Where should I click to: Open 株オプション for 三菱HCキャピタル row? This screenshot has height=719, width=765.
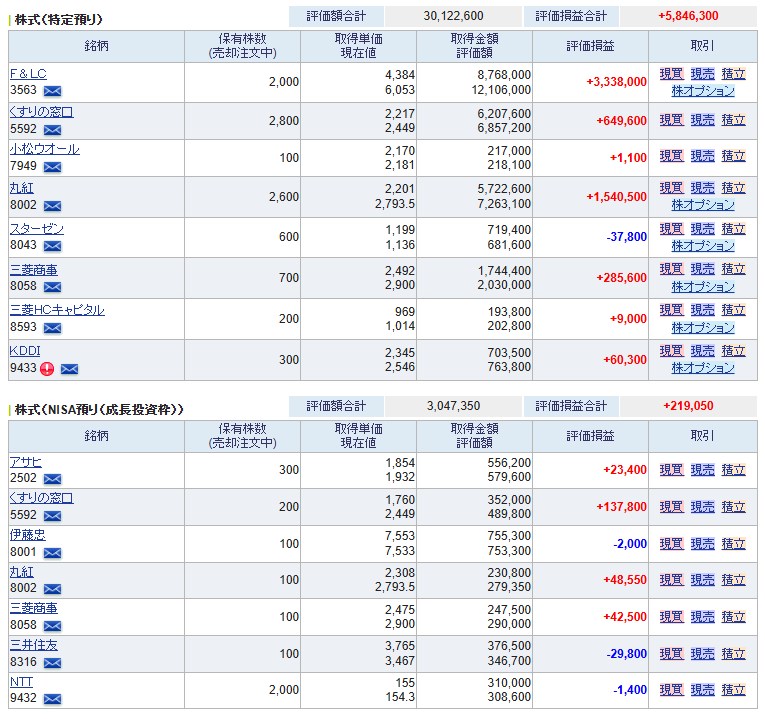703,328
